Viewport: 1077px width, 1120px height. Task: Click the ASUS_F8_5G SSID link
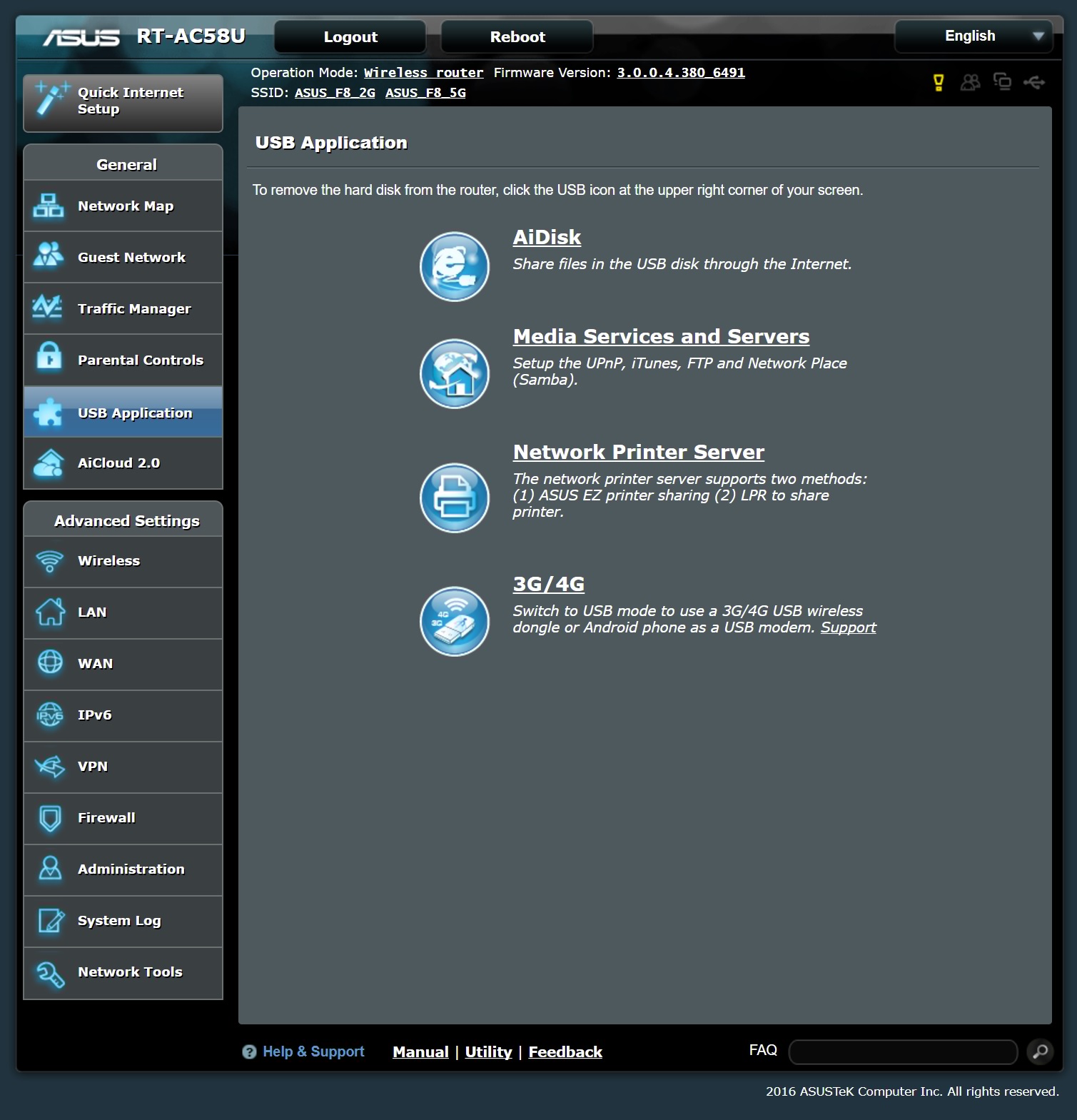tap(425, 93)
